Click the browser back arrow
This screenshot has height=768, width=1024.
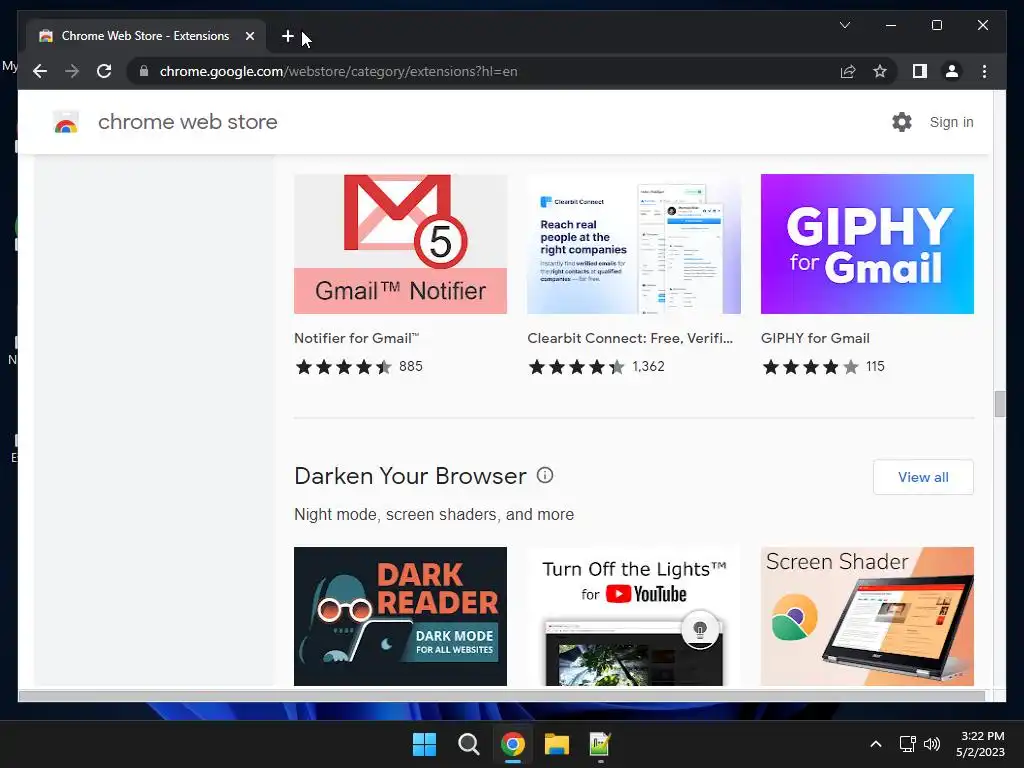(x=40, y=71)
